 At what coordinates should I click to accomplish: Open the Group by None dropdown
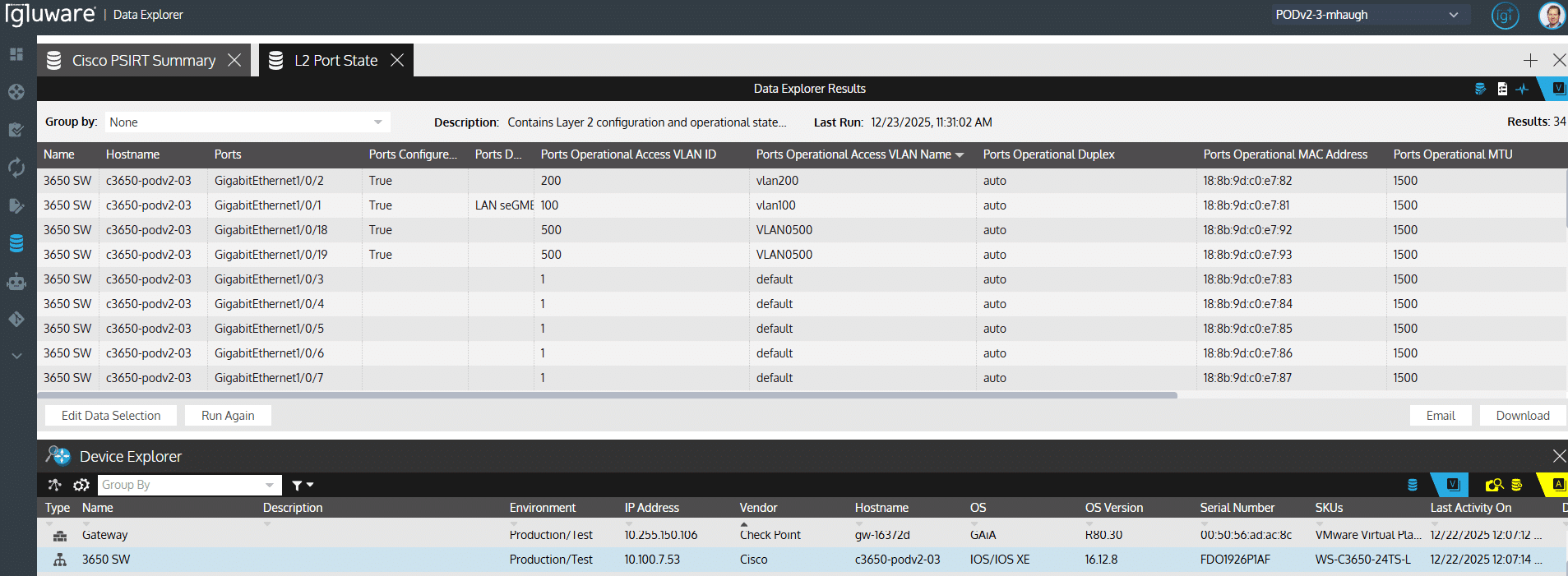point(247,122)
